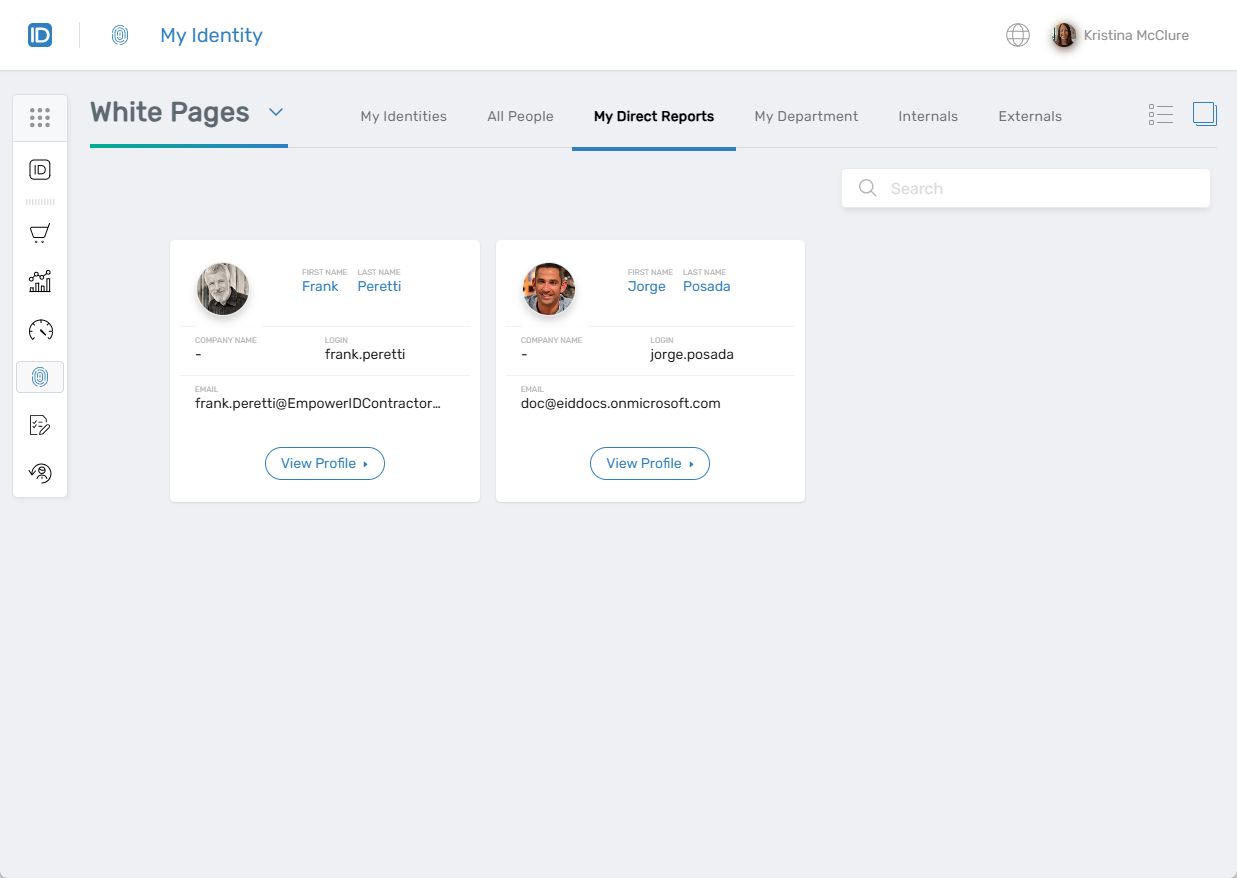Switch to the All People tab
Viewport: 1237px width, 878px height.
(x=520, y=116)
